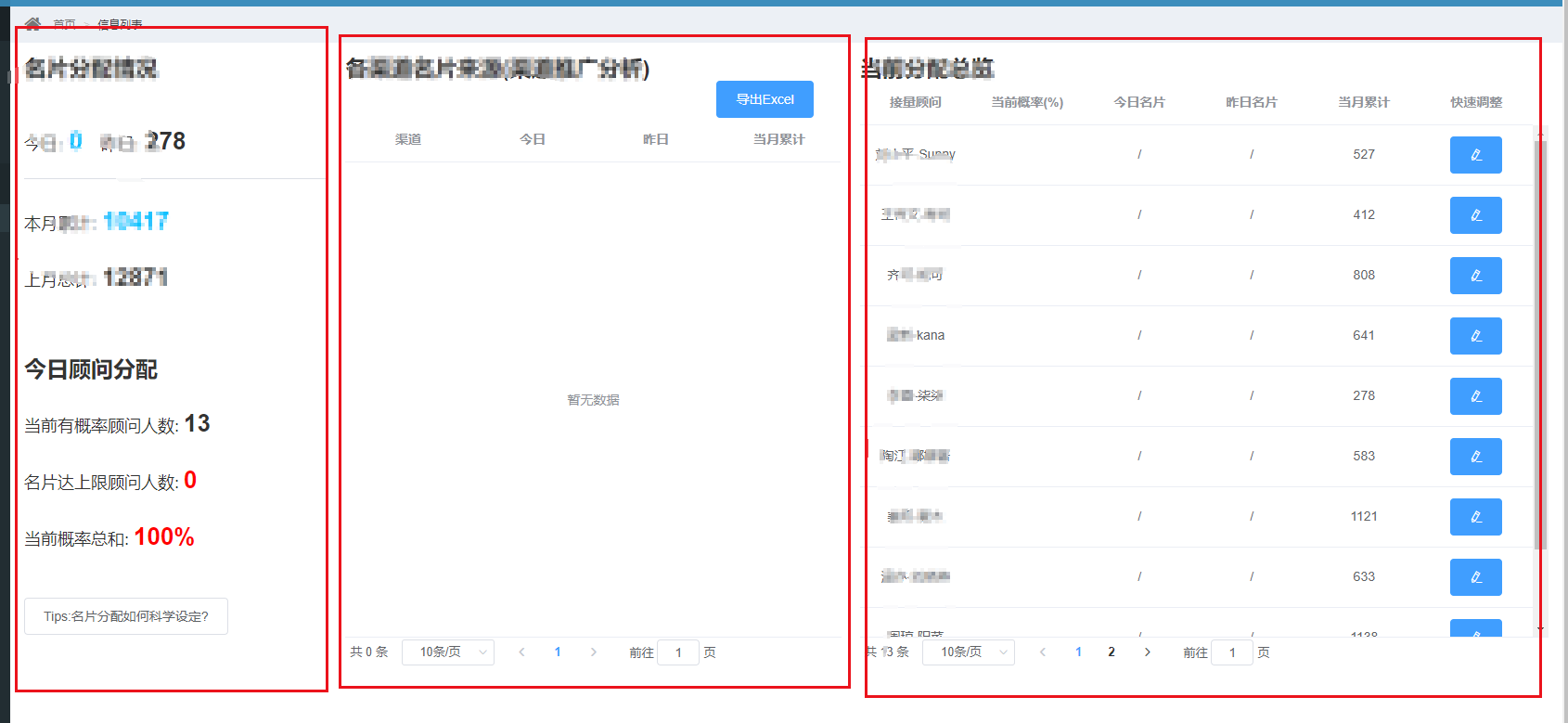Click the 100% probability sum value
Screen dimensions: 1568x723
coord(164,536)
